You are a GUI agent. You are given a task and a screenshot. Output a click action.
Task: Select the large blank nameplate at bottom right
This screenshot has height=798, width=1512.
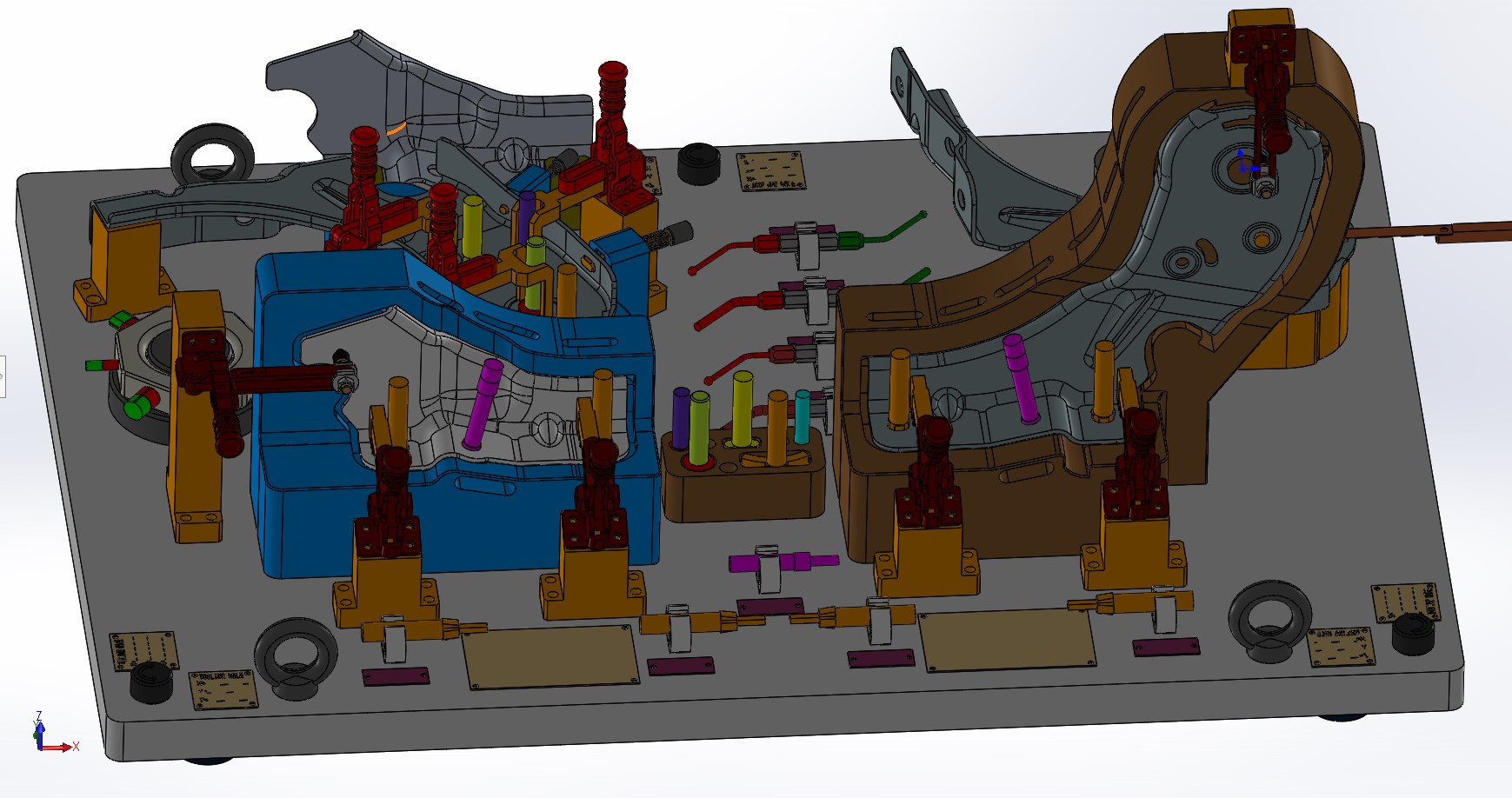[x=1007, y=640]
